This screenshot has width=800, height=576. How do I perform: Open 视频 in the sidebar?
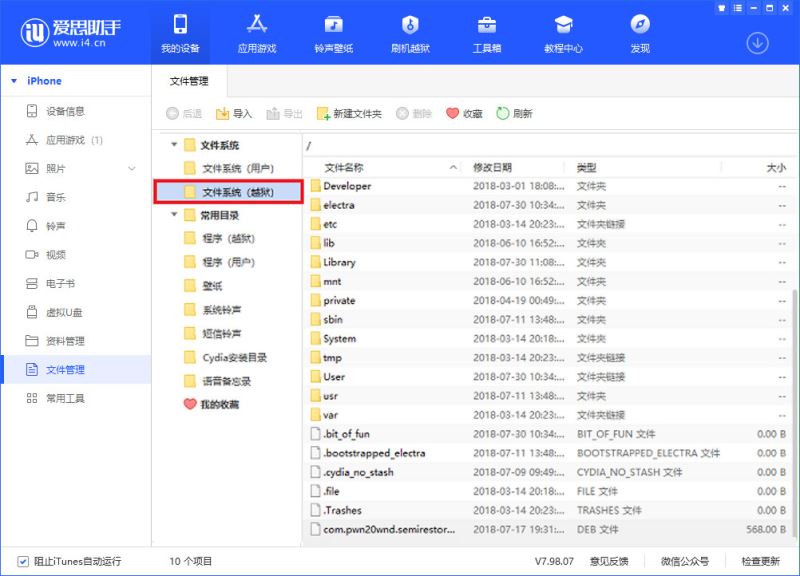click(x=77, y=255)
